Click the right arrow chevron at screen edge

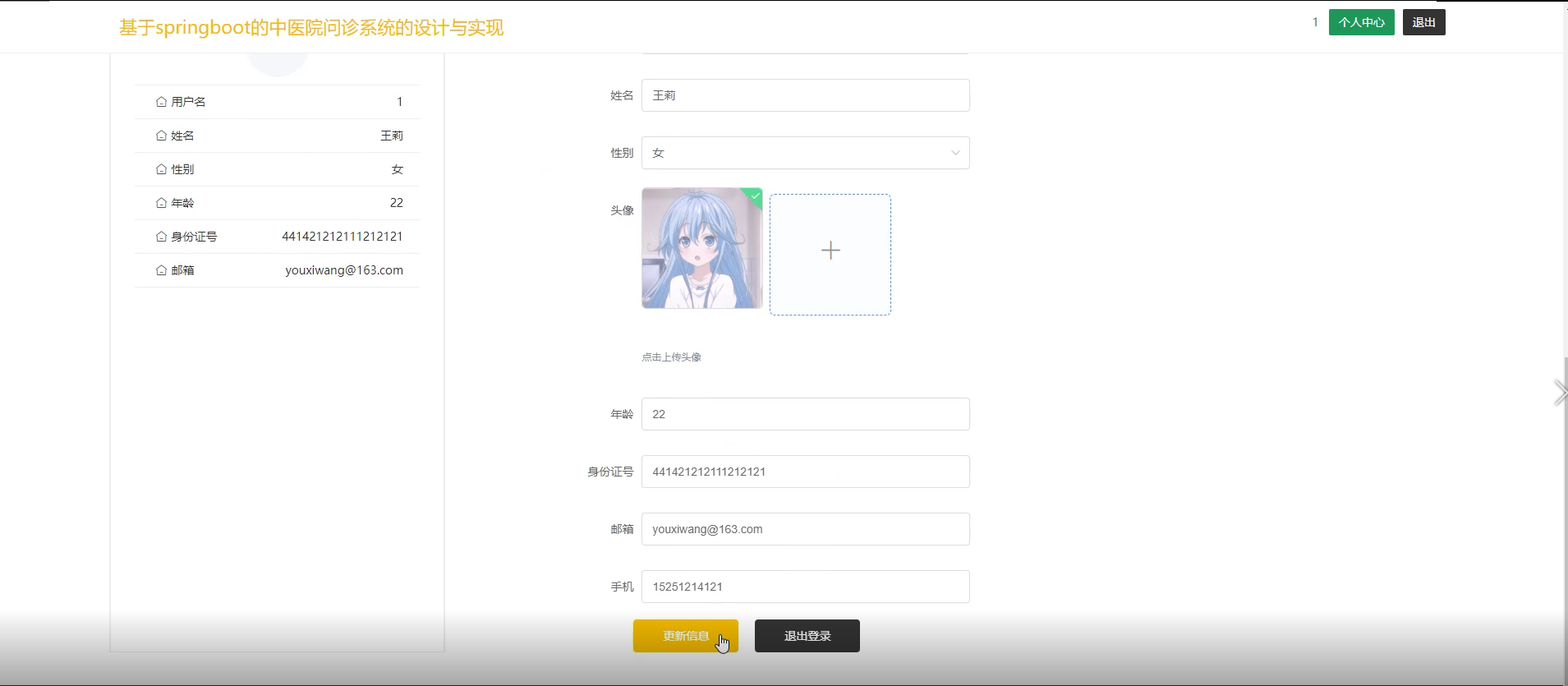(1560, 393)
